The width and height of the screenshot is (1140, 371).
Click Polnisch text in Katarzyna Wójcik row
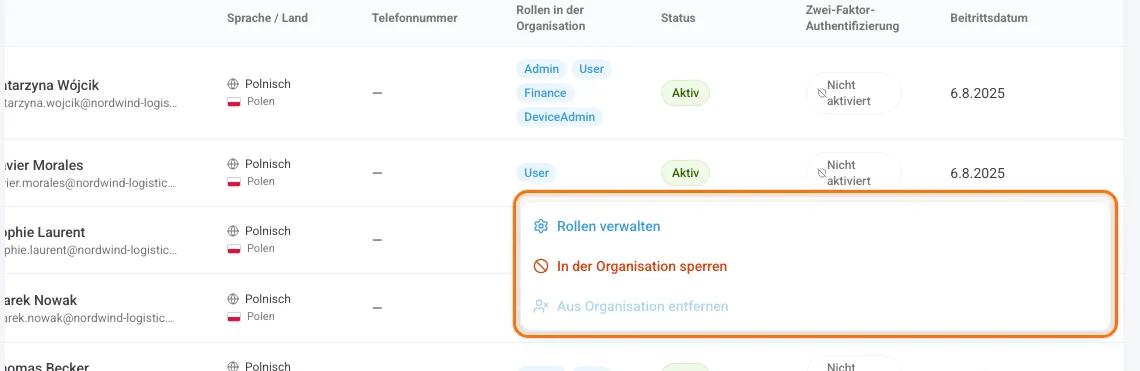coord(268,84)
